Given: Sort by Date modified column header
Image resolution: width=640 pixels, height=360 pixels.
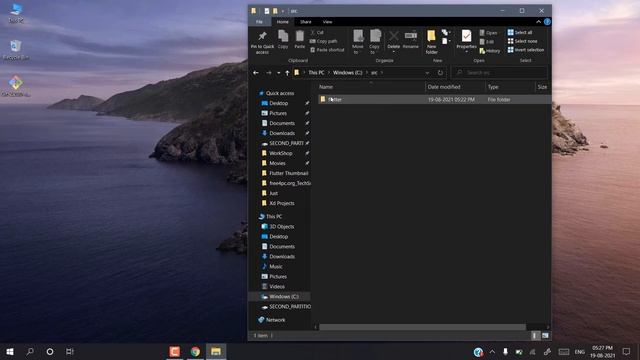Looking at the screenshot, I should (455, 87).
